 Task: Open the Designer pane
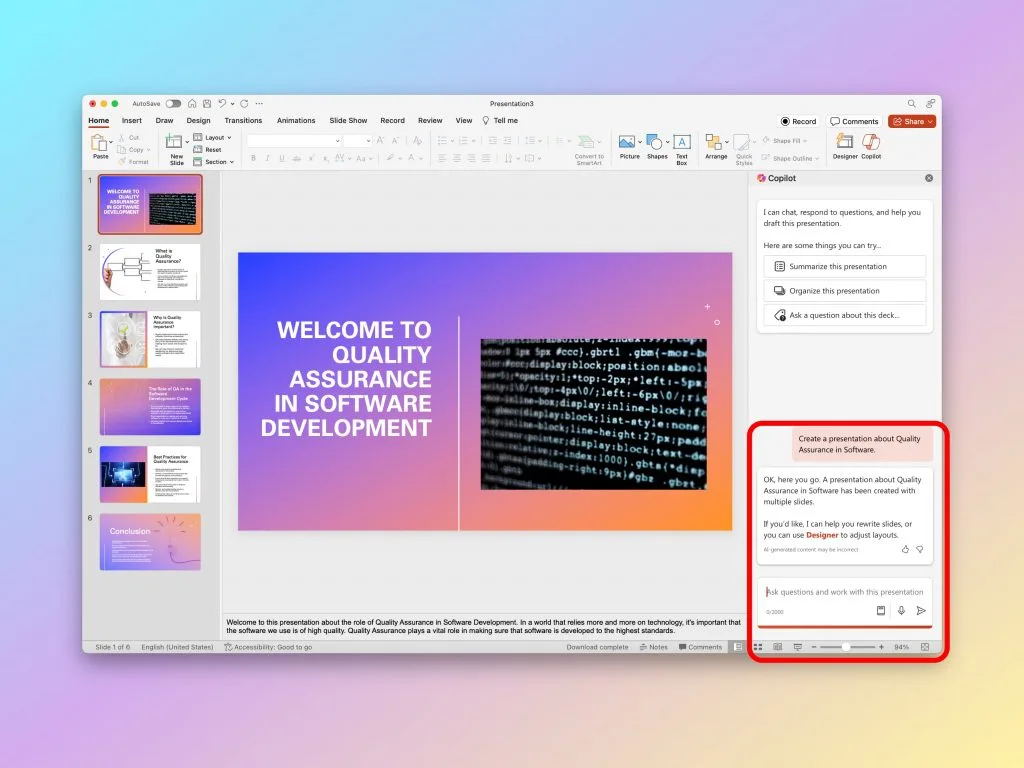(845, 146)
